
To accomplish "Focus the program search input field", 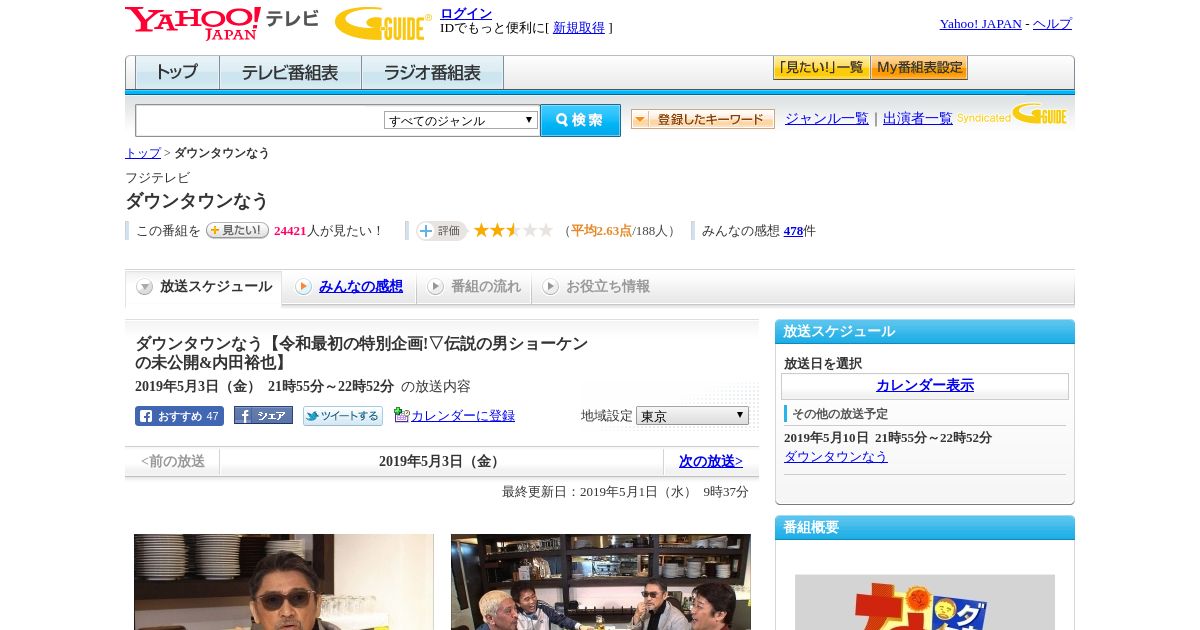I will click(260, 120).
